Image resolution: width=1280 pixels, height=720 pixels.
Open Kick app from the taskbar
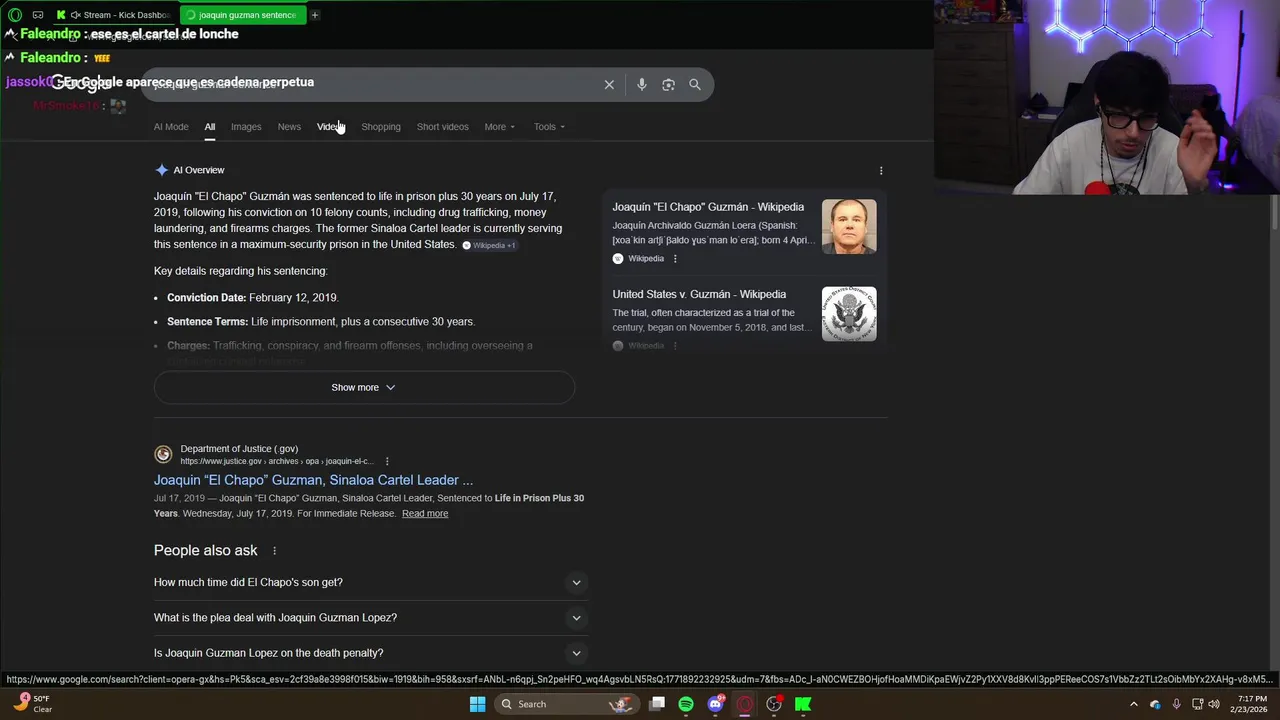click(x=803, y=704)
